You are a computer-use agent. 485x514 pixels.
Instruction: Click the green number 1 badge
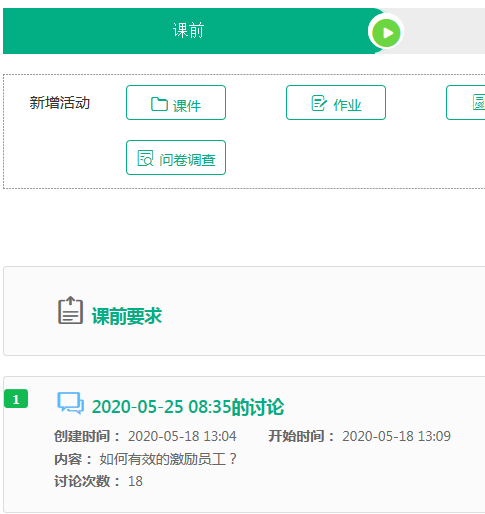pos(16,399)
